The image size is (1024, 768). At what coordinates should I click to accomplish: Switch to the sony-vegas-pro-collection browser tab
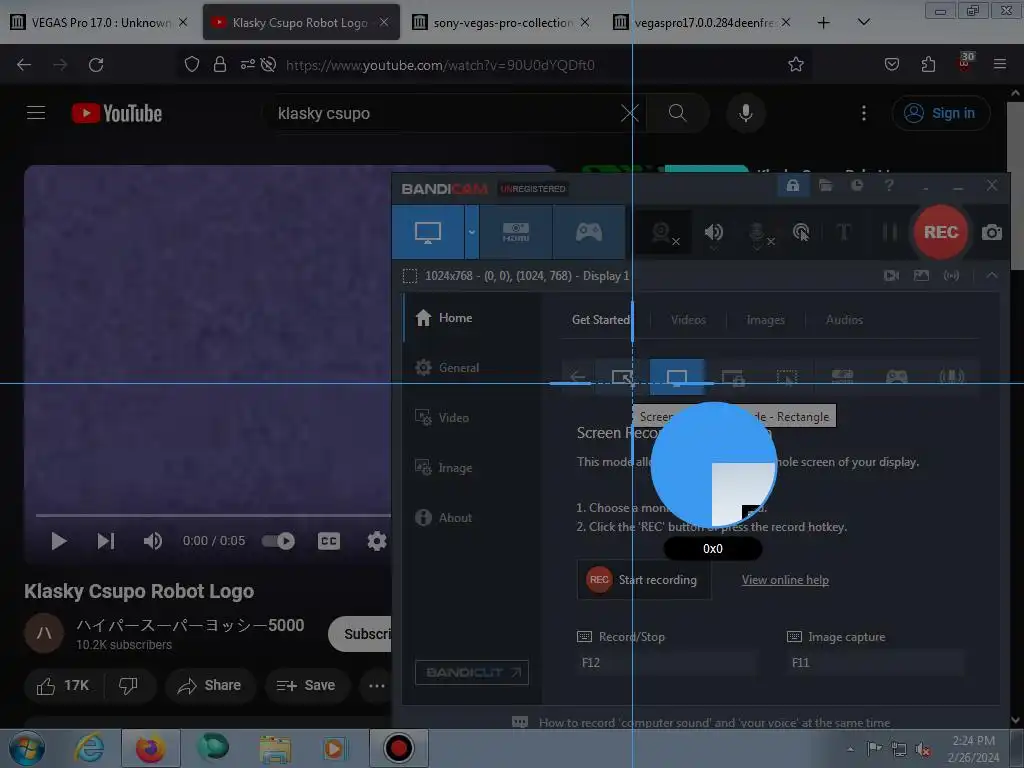click(x=502, y=23)
